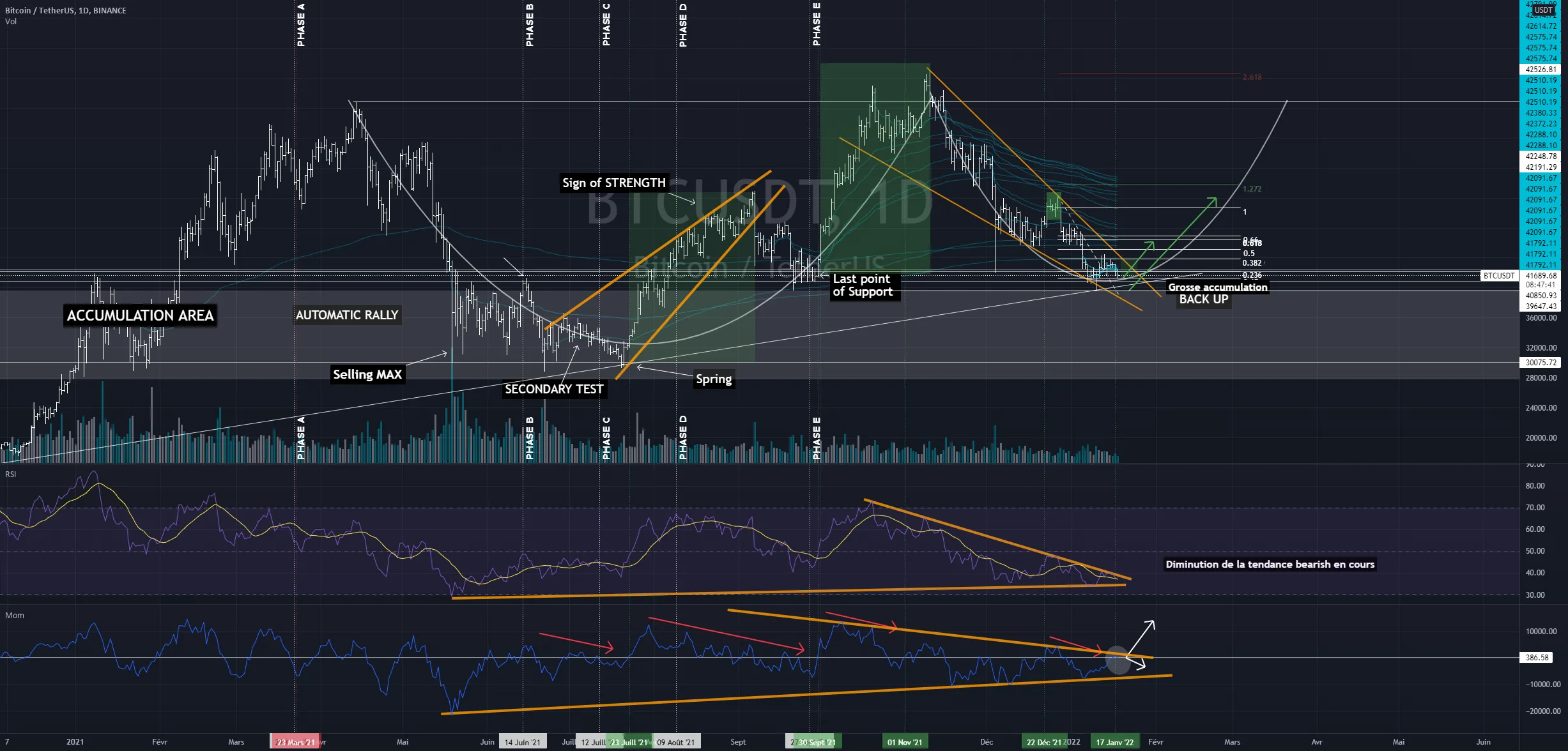
Task: Click the 24000.00 price axis tick
Action: [x=1541, y=407]
